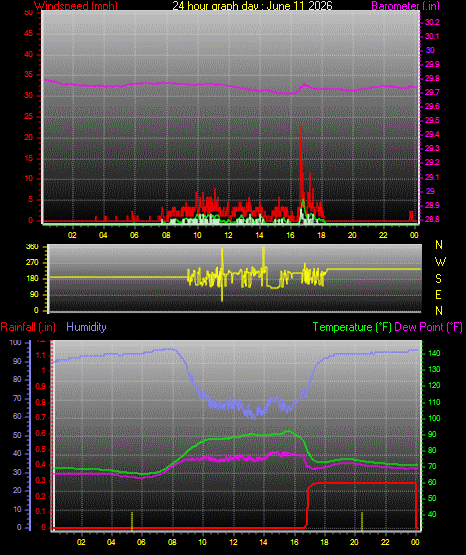Click wind direction axis value 360

pyautogui.click(x=32, y=247)
